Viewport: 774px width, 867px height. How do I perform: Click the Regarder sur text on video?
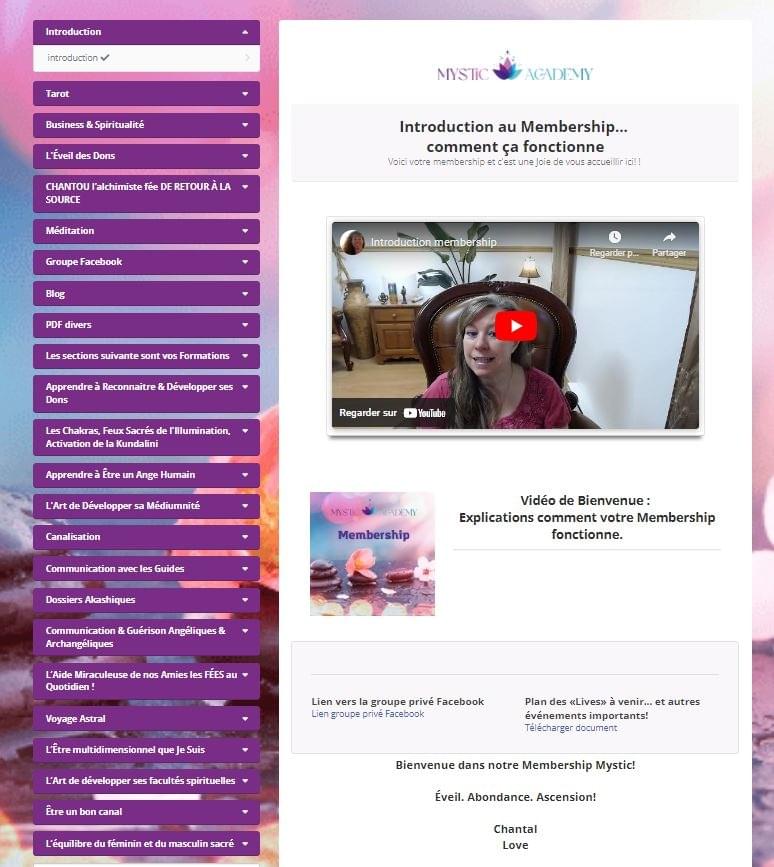[x=368, y=412]
